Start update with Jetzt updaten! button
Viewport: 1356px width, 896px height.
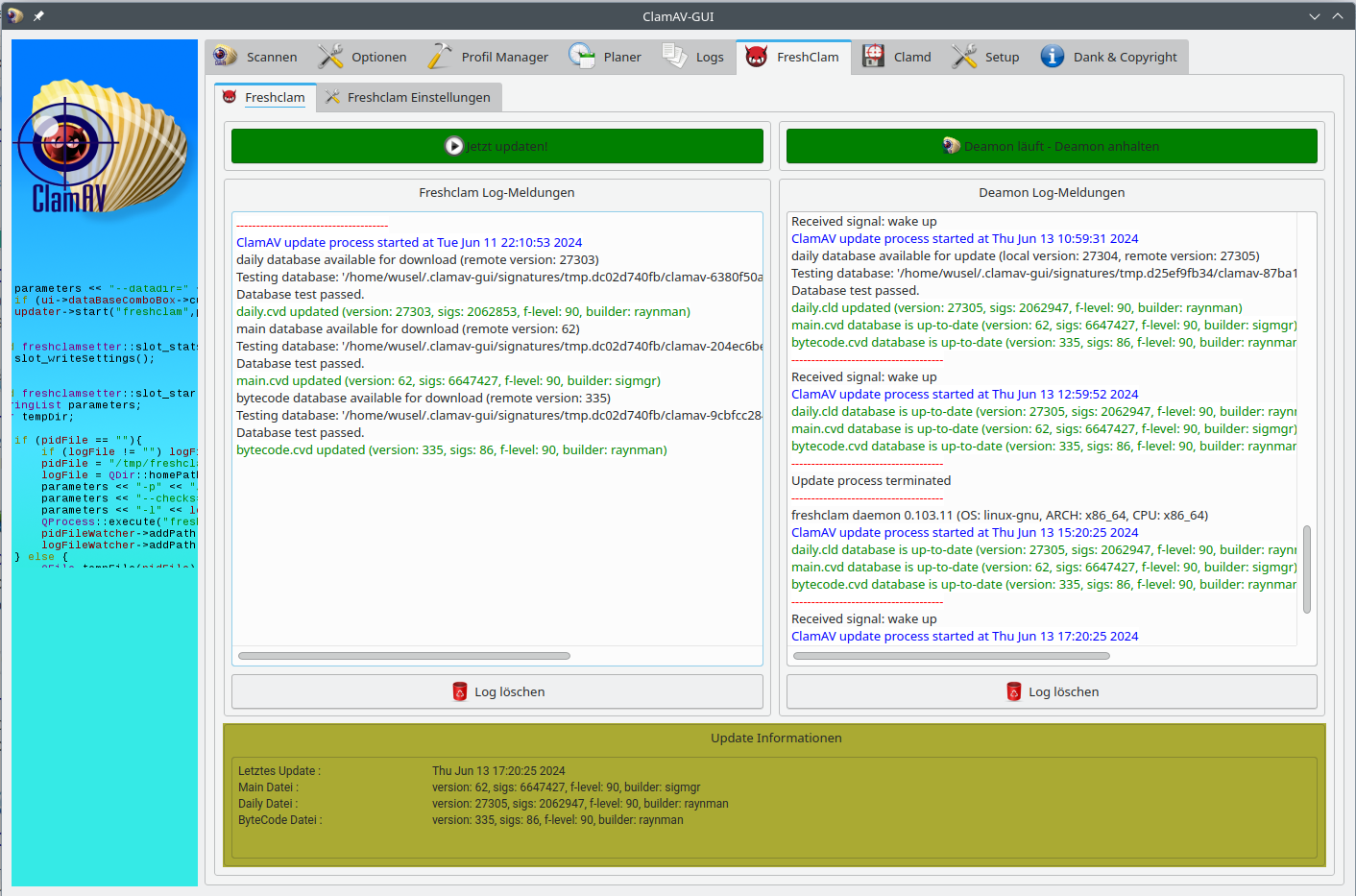497,146
